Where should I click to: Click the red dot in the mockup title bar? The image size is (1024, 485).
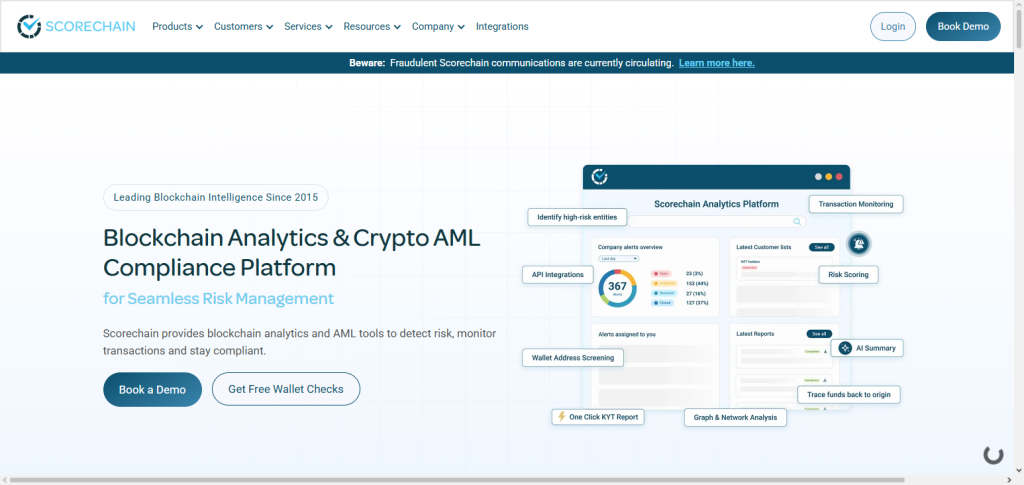click(839, 176)
